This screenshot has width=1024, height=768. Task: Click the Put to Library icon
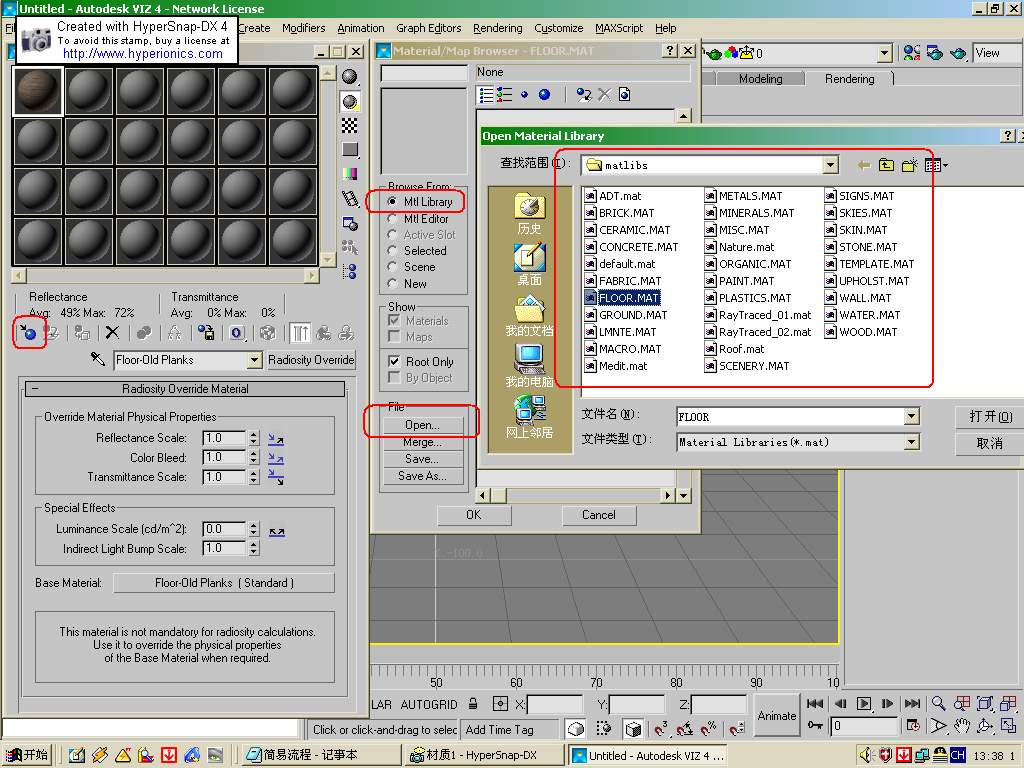tap(206, 332)
